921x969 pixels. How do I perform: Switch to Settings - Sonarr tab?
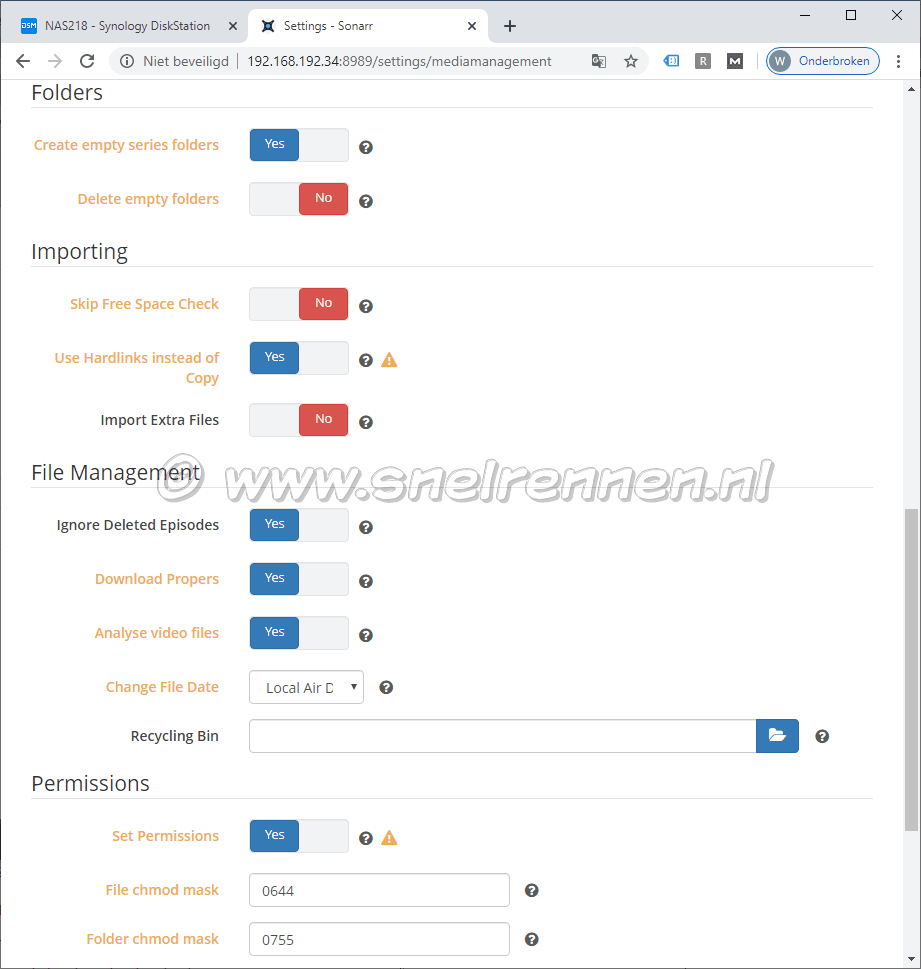click(x=367, y=26)
